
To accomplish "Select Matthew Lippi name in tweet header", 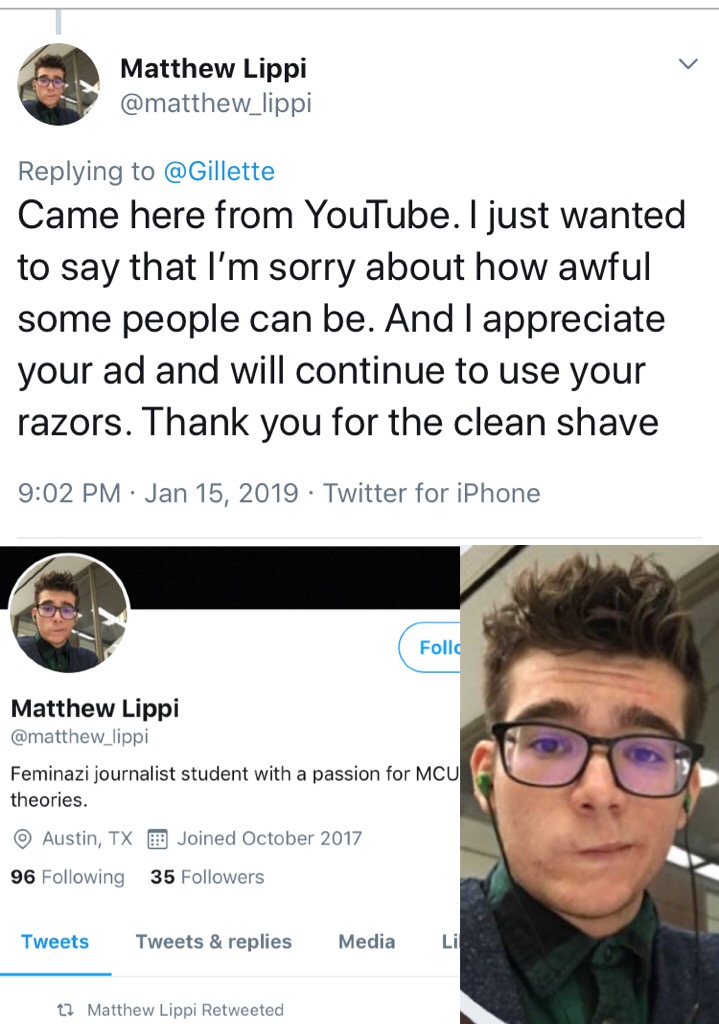I will (x=214, y=68).
